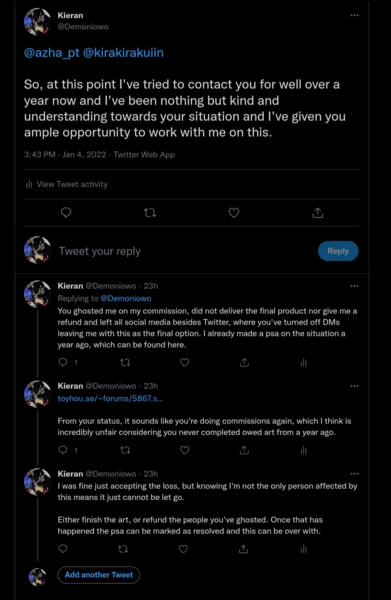Share the last reply about psa resolved

(x=243, y=549)
